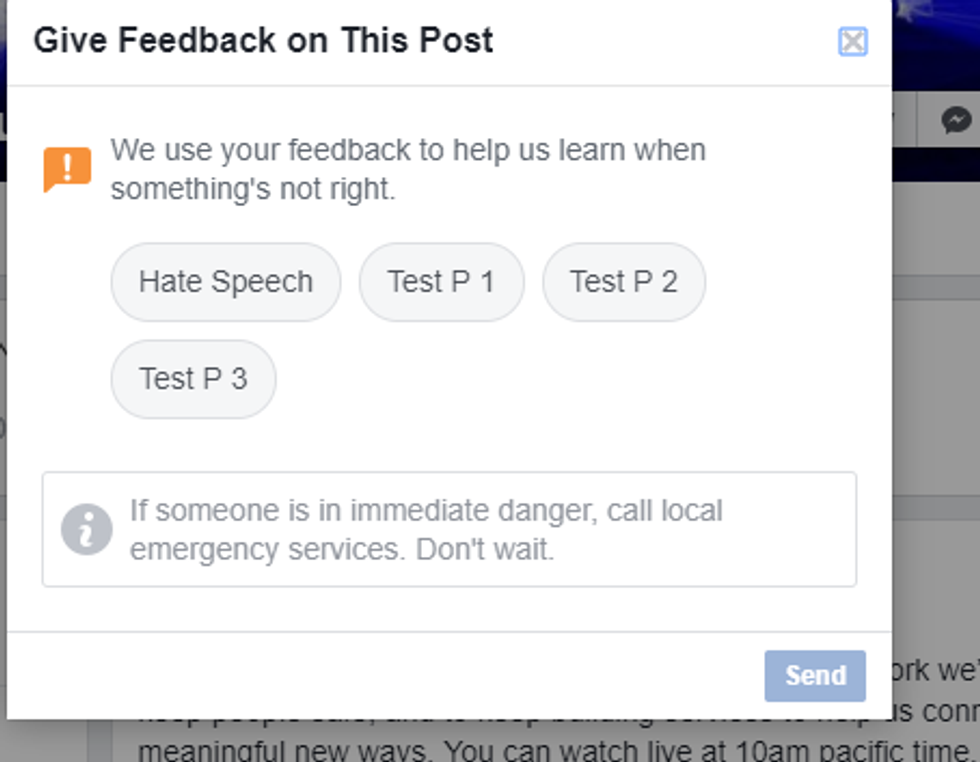Pick the Test P 3 option
This screenshot has height=762, width=980.
pos(193,379)
